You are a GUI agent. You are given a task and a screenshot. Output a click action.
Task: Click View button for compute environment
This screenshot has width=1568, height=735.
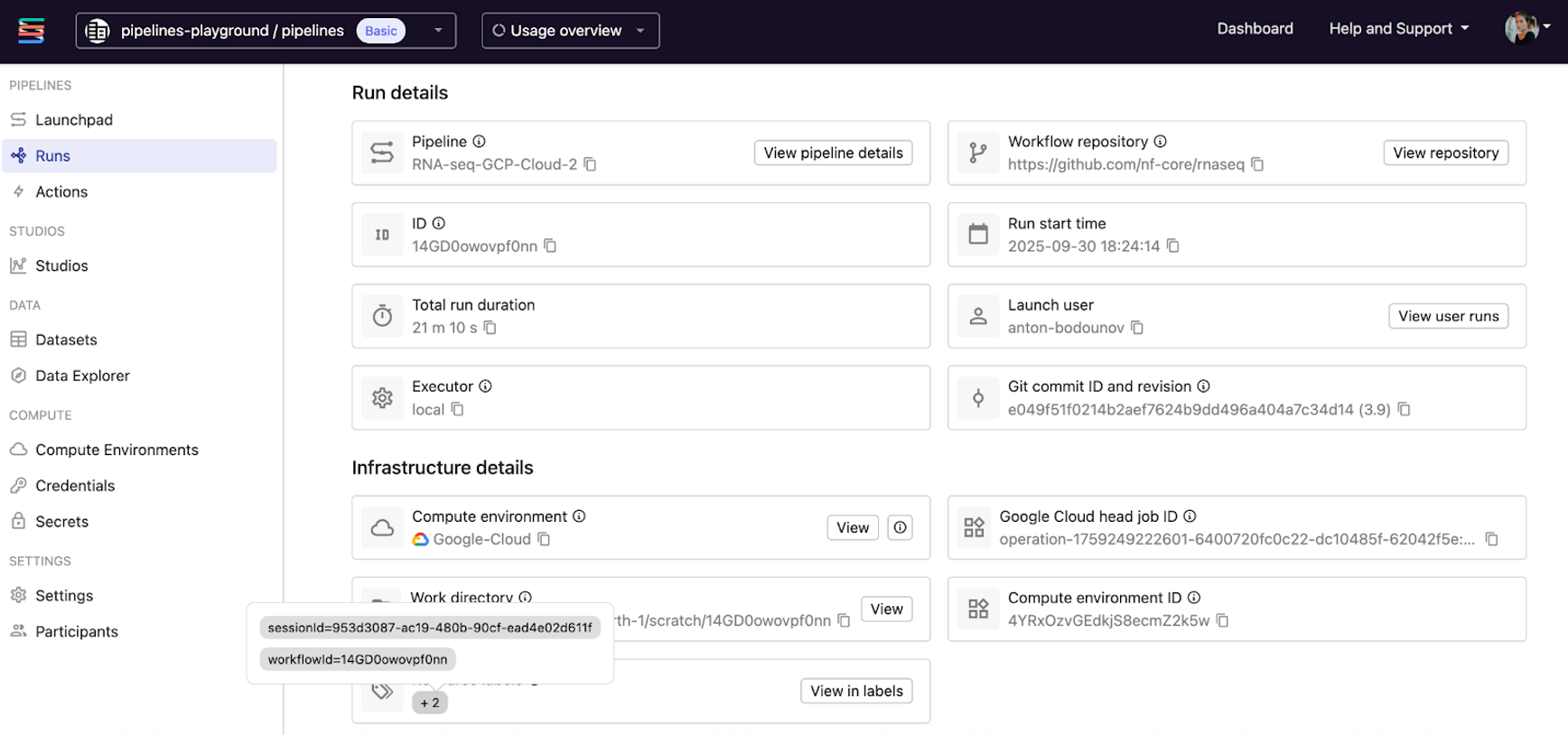coord(853,527)
